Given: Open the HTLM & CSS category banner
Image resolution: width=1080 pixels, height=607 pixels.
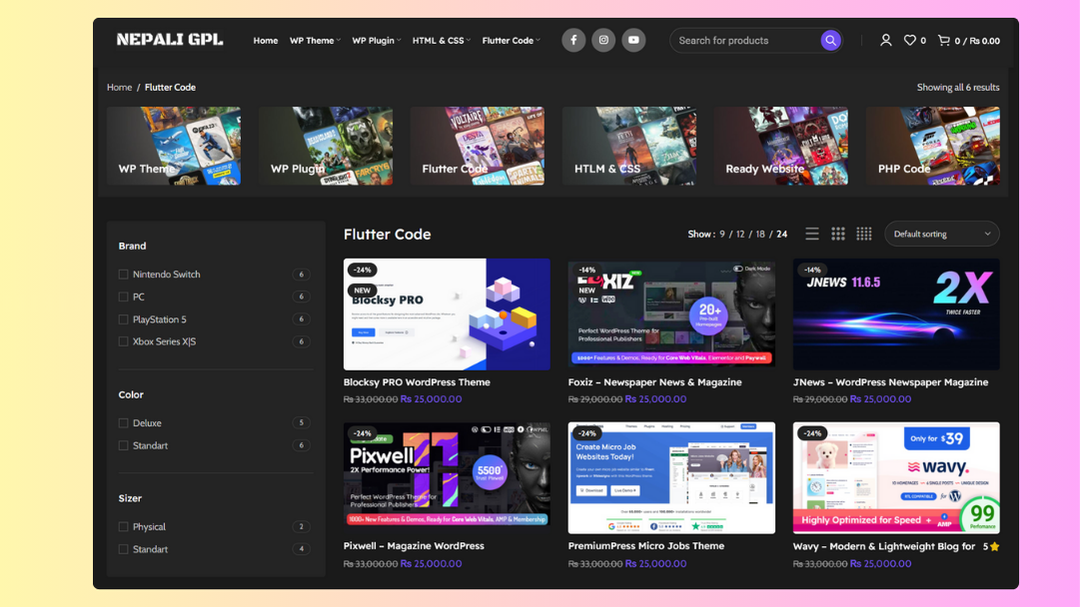Looking at the screenshot, I should coord(630,145).
